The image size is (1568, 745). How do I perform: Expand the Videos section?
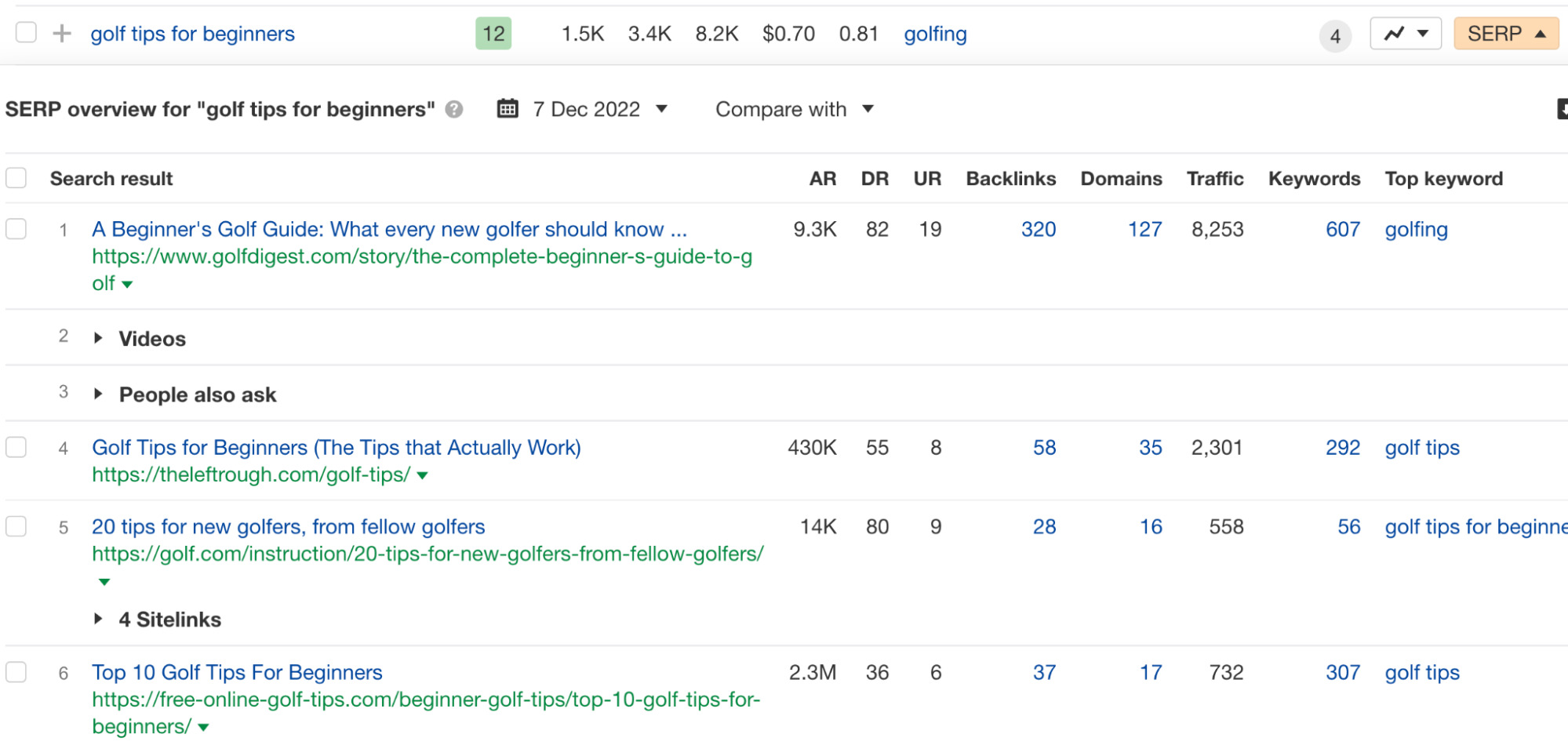tap(99, 337)
